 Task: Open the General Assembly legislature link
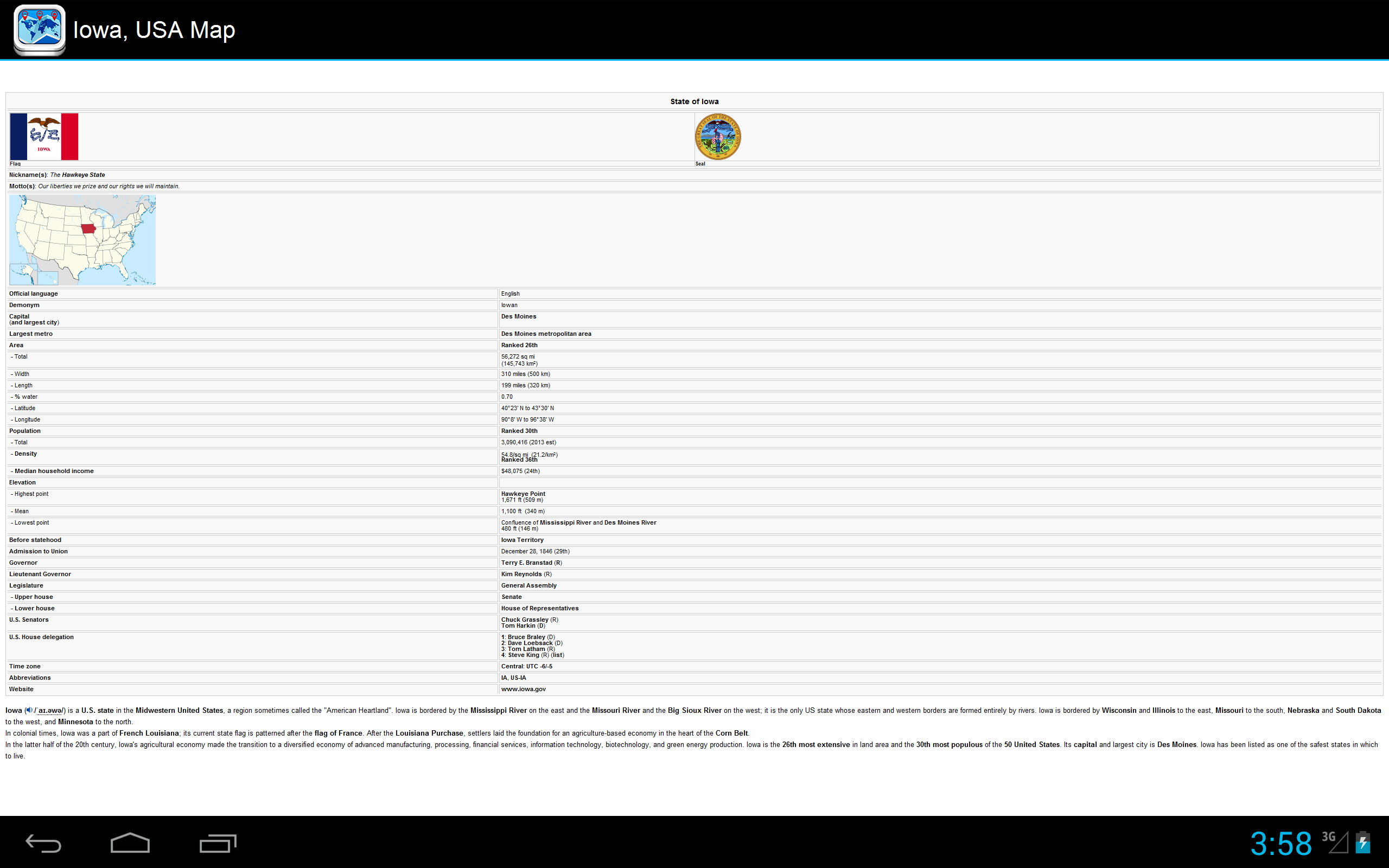click(x=528, y=585)
